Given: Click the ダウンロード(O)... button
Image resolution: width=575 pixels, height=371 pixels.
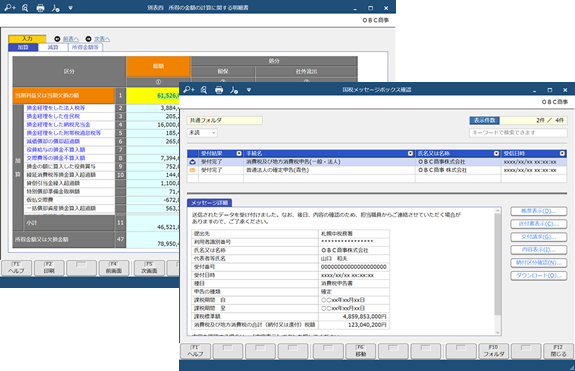Looking at the screenshot, I should point(539,276).
